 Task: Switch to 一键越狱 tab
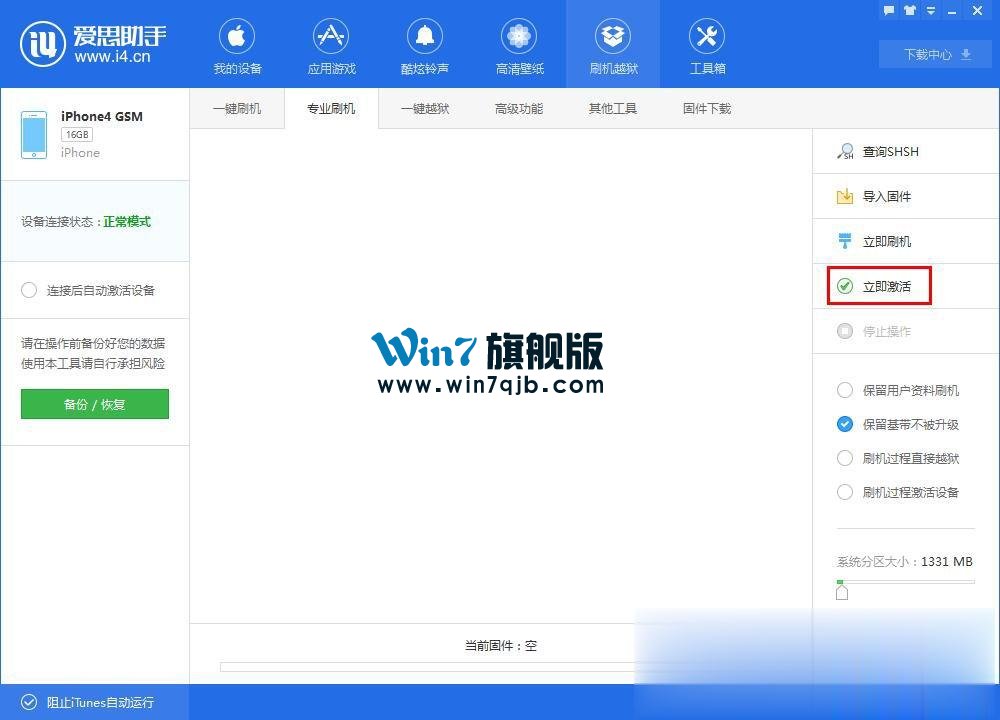(425, 108)
